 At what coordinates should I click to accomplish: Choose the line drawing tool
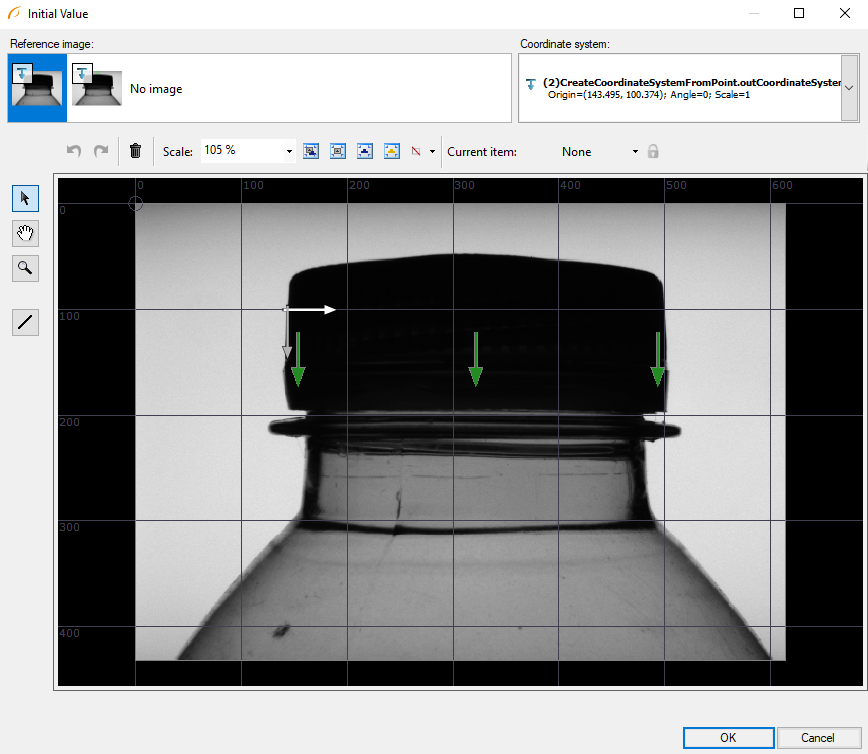(x=25, y=322)
